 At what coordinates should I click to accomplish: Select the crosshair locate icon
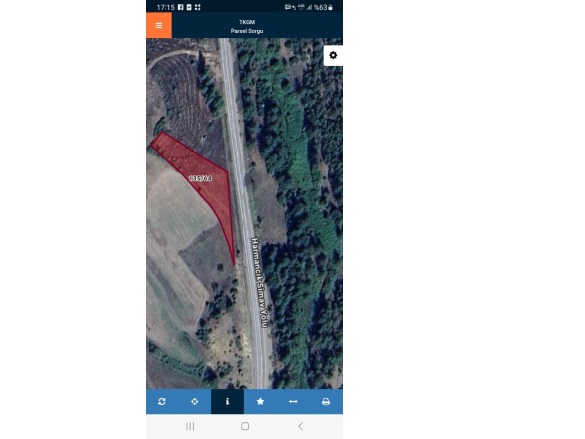[x=195, y=402]
